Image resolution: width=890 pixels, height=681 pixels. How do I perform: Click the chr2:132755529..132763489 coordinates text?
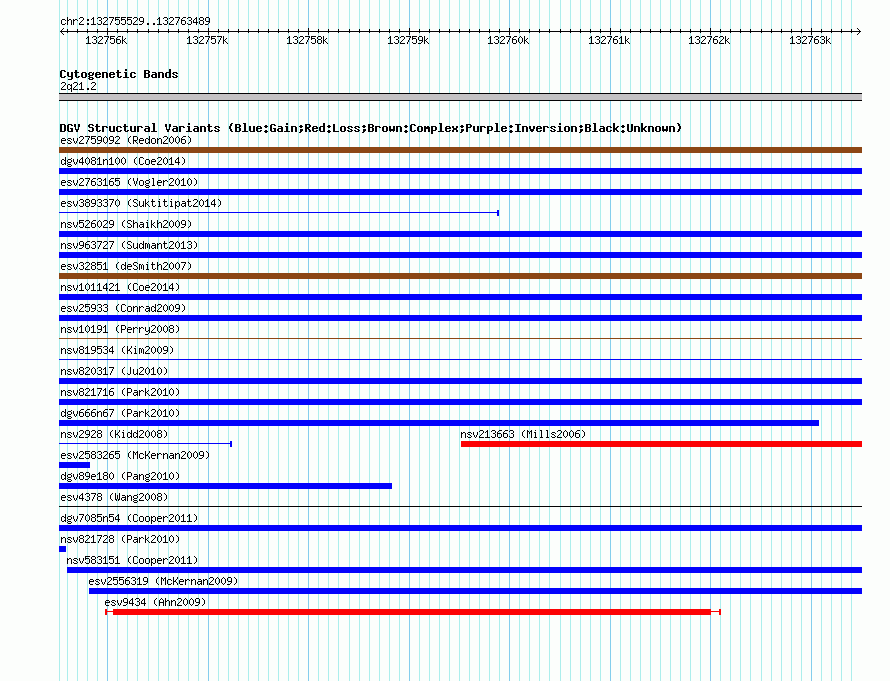[x=135, y=21]
